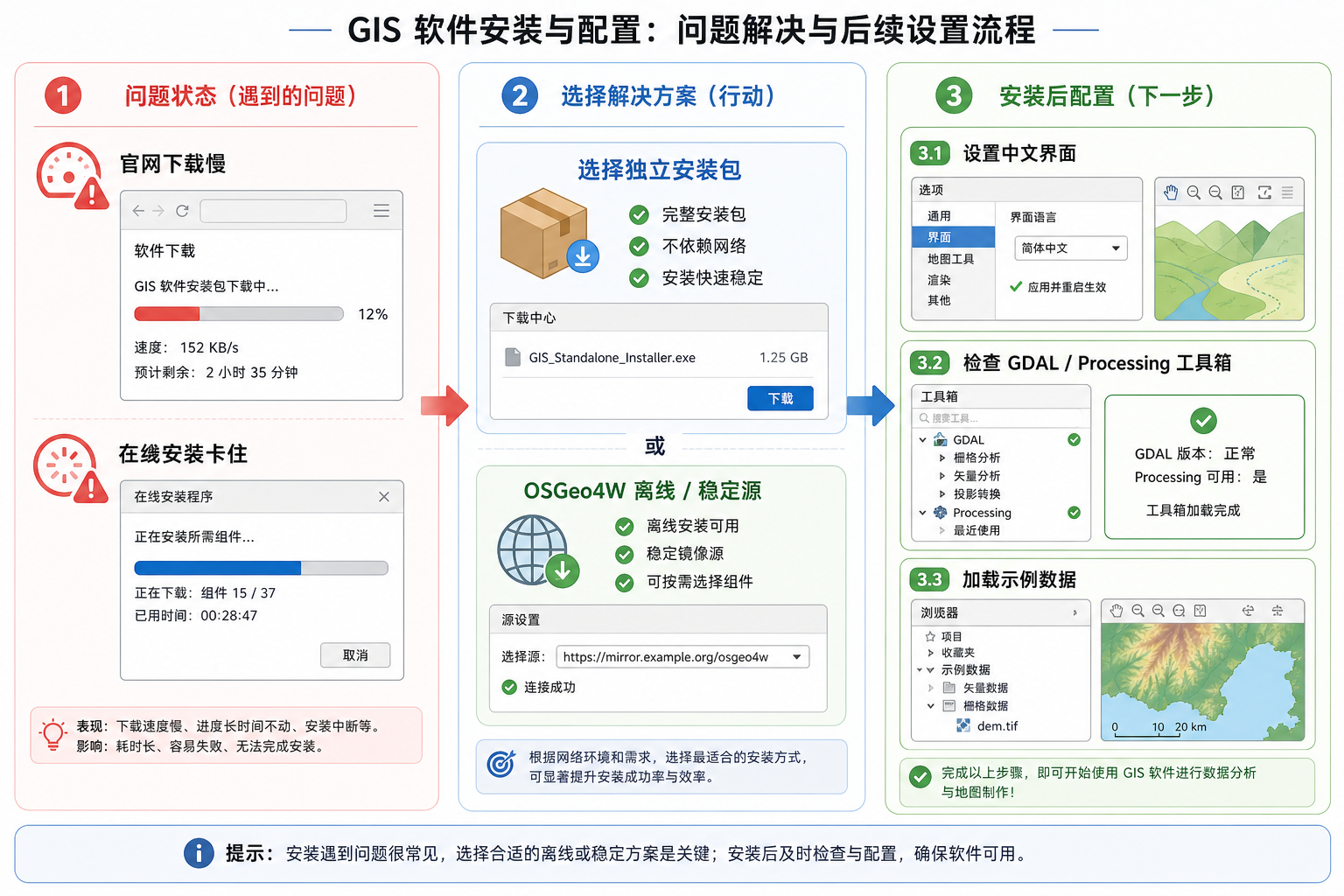Click the 栅格数据 folder icon in 浏览器
Image resolution: width=1344 pixels, height=896 pixels.
click(948, 705)
